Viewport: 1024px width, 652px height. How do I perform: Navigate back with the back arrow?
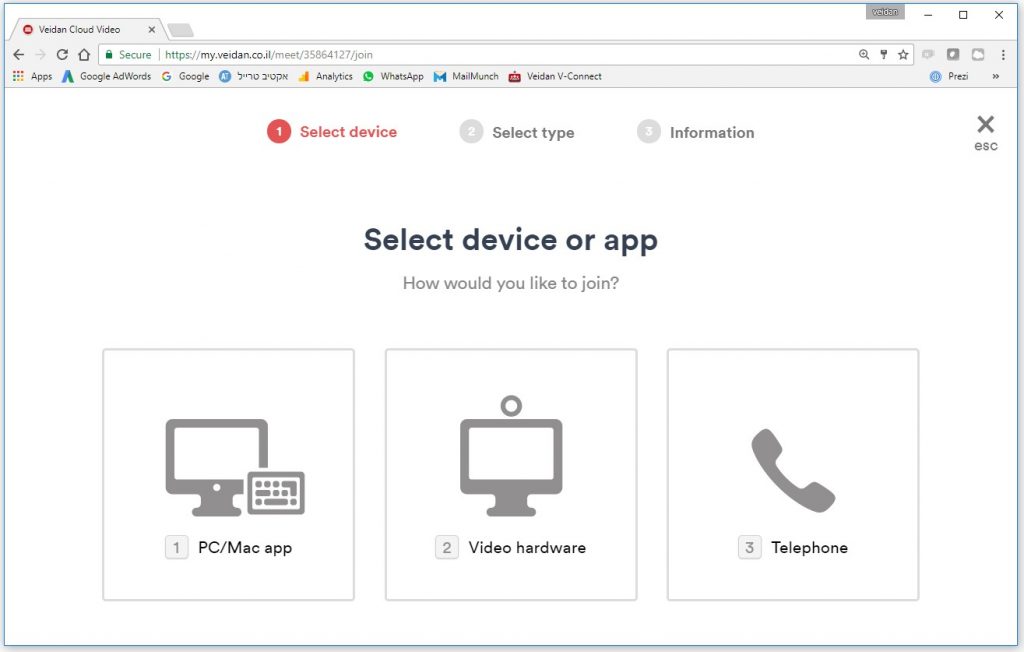coord(18,55)
